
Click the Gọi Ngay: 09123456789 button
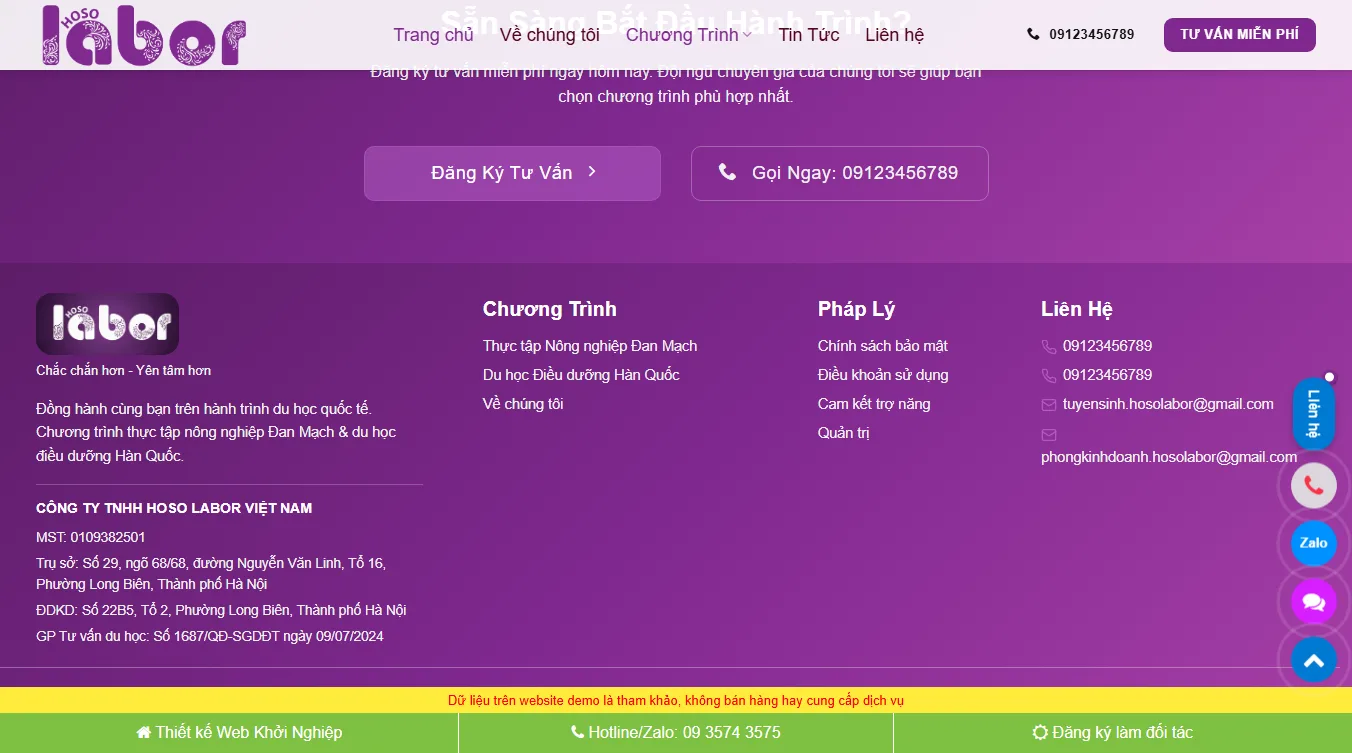coord(840,173)
